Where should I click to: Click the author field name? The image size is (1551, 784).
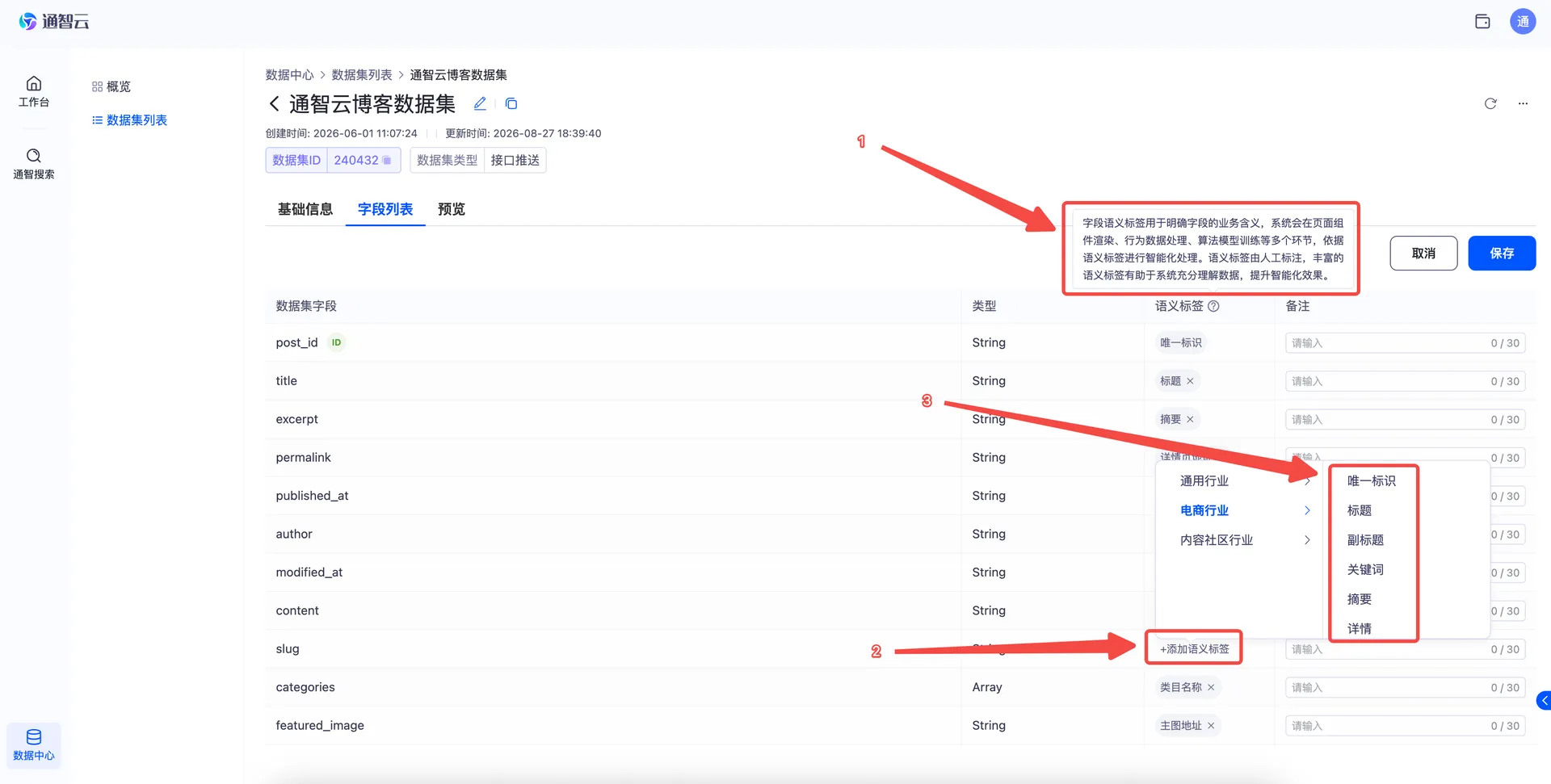pyautogui.click(x=294, y=534)
